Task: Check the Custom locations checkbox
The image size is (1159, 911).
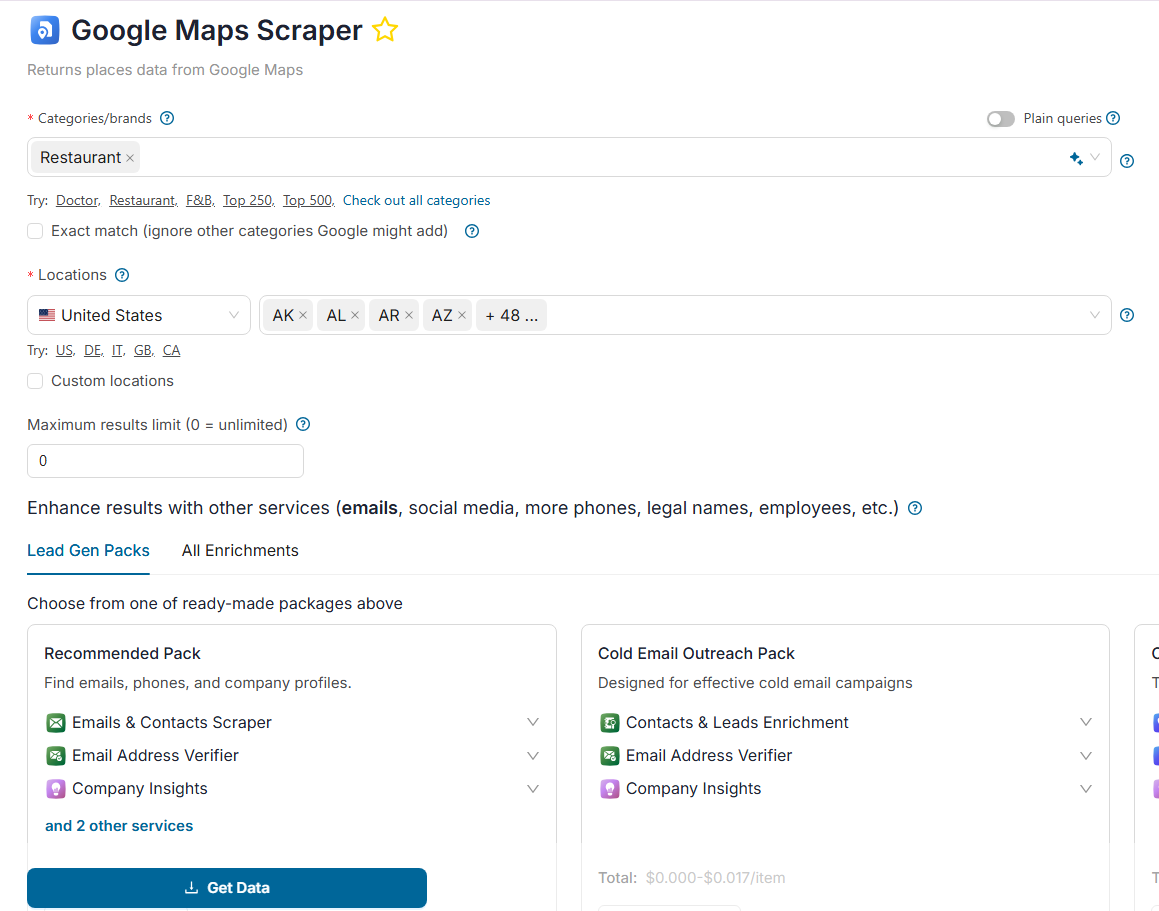Action: pos(35,381)
